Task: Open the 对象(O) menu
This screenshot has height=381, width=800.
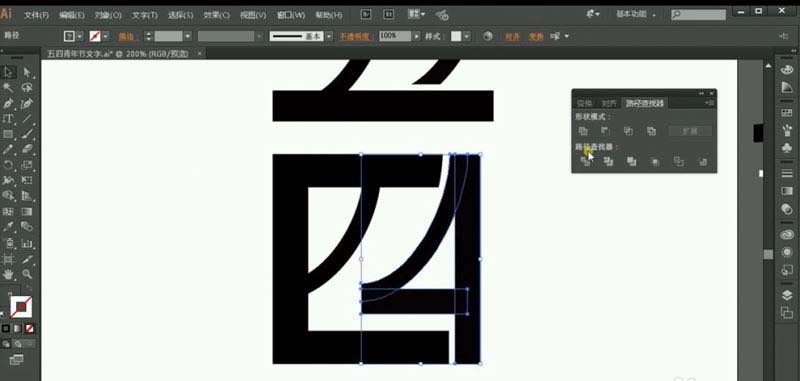Action: coord(108,15)
